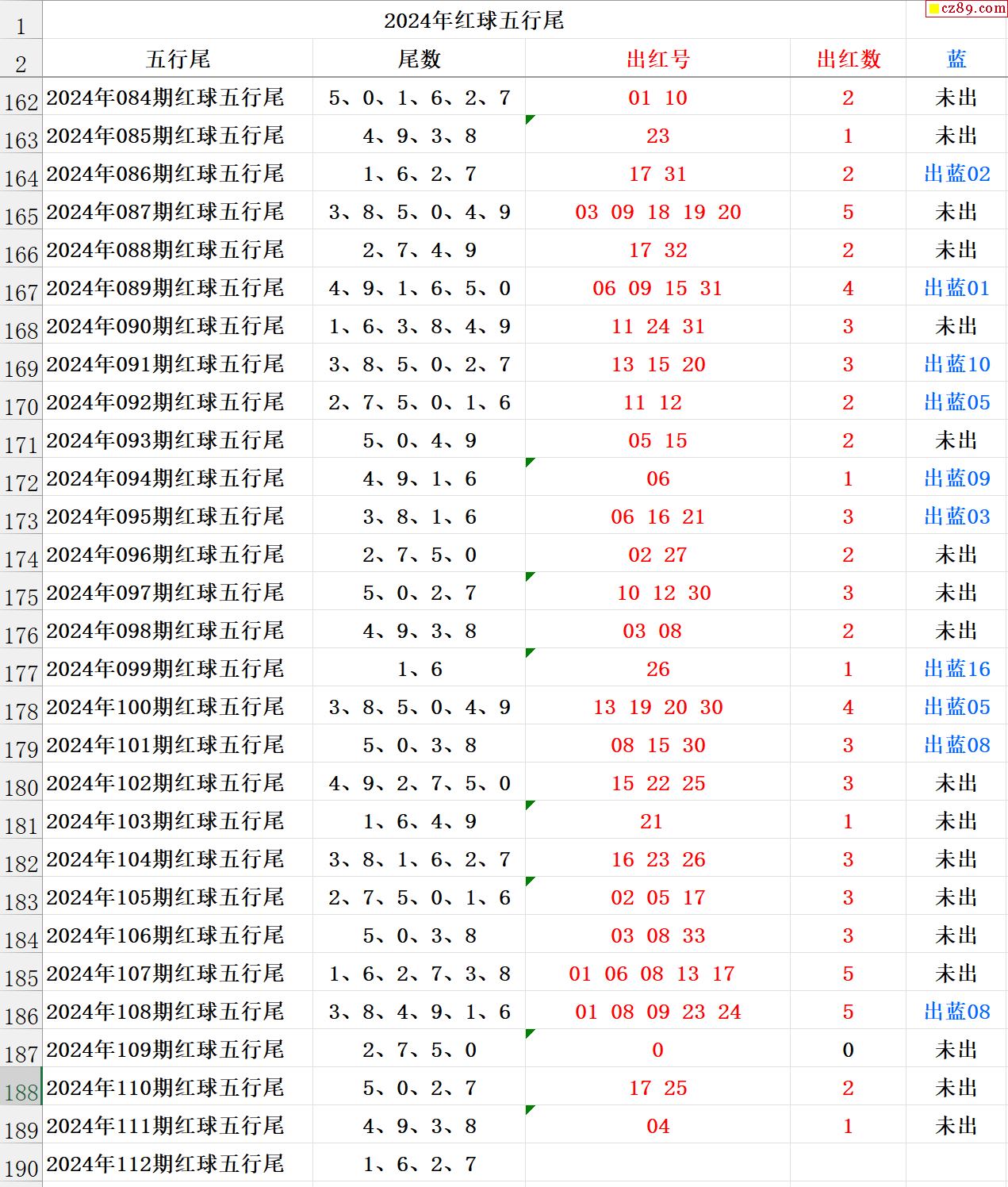Select tail digits cell 3、8、4、9、1、6
Viewport: 1008px width, 1187px height.
click(419, 1011)
